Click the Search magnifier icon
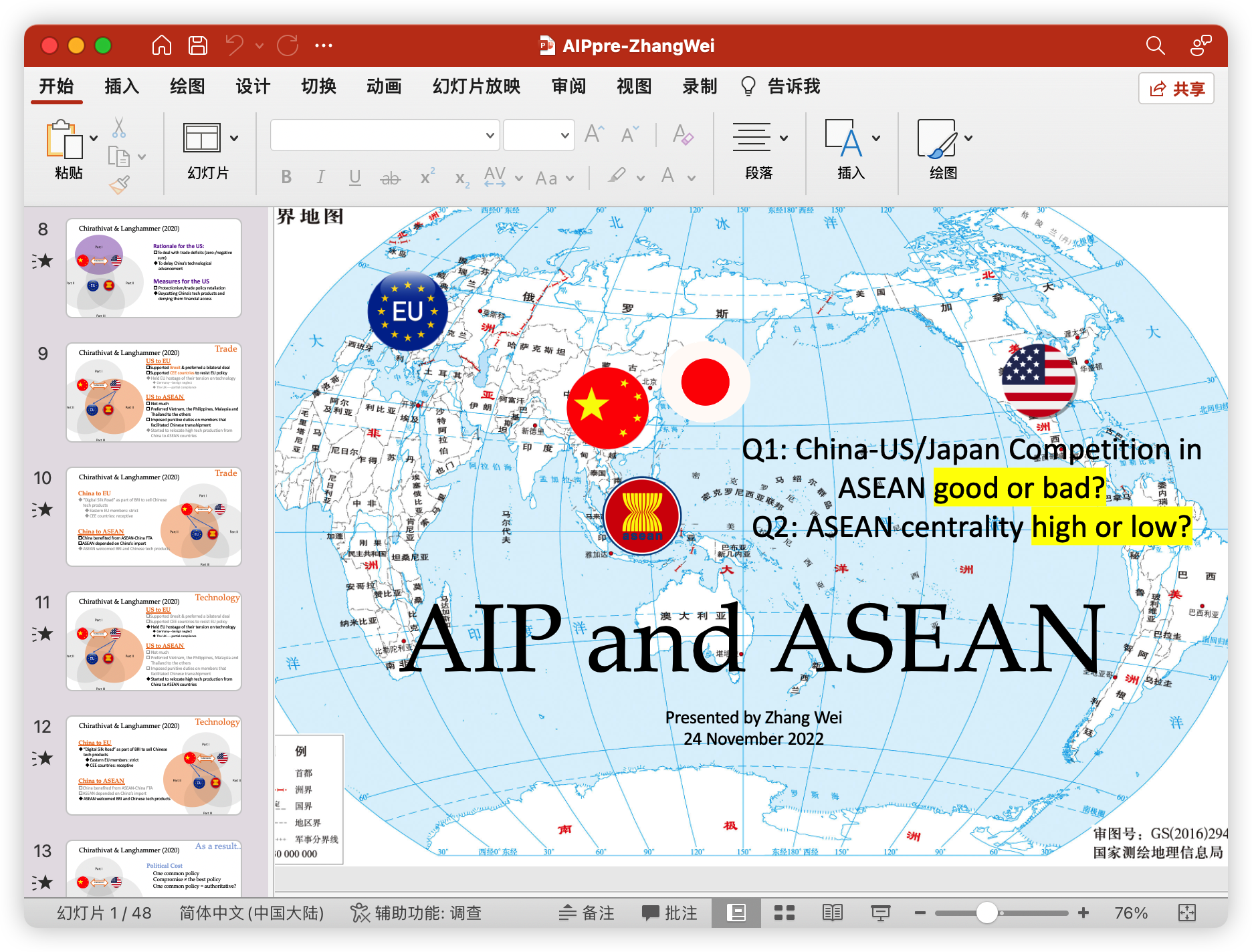This screenshot has height=952, width=1252. click(x=1155, y=45)
